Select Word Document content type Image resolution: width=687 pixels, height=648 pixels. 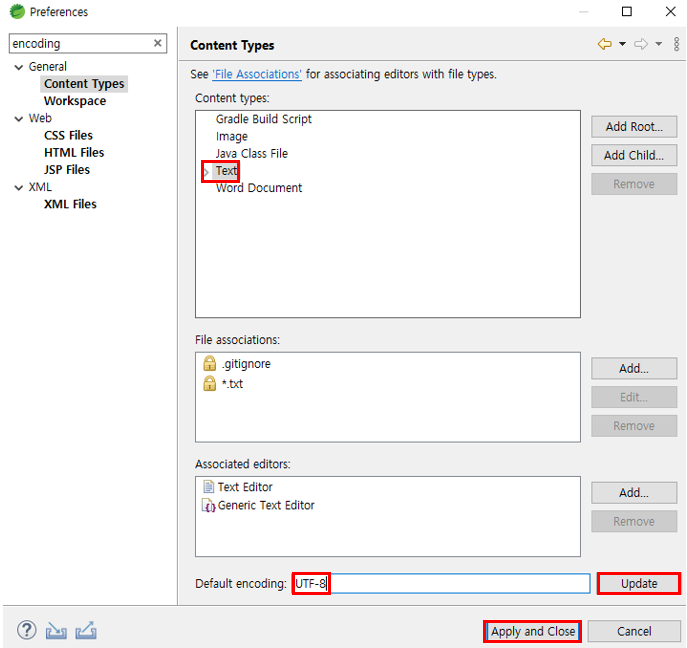click(x=259, y=188)
